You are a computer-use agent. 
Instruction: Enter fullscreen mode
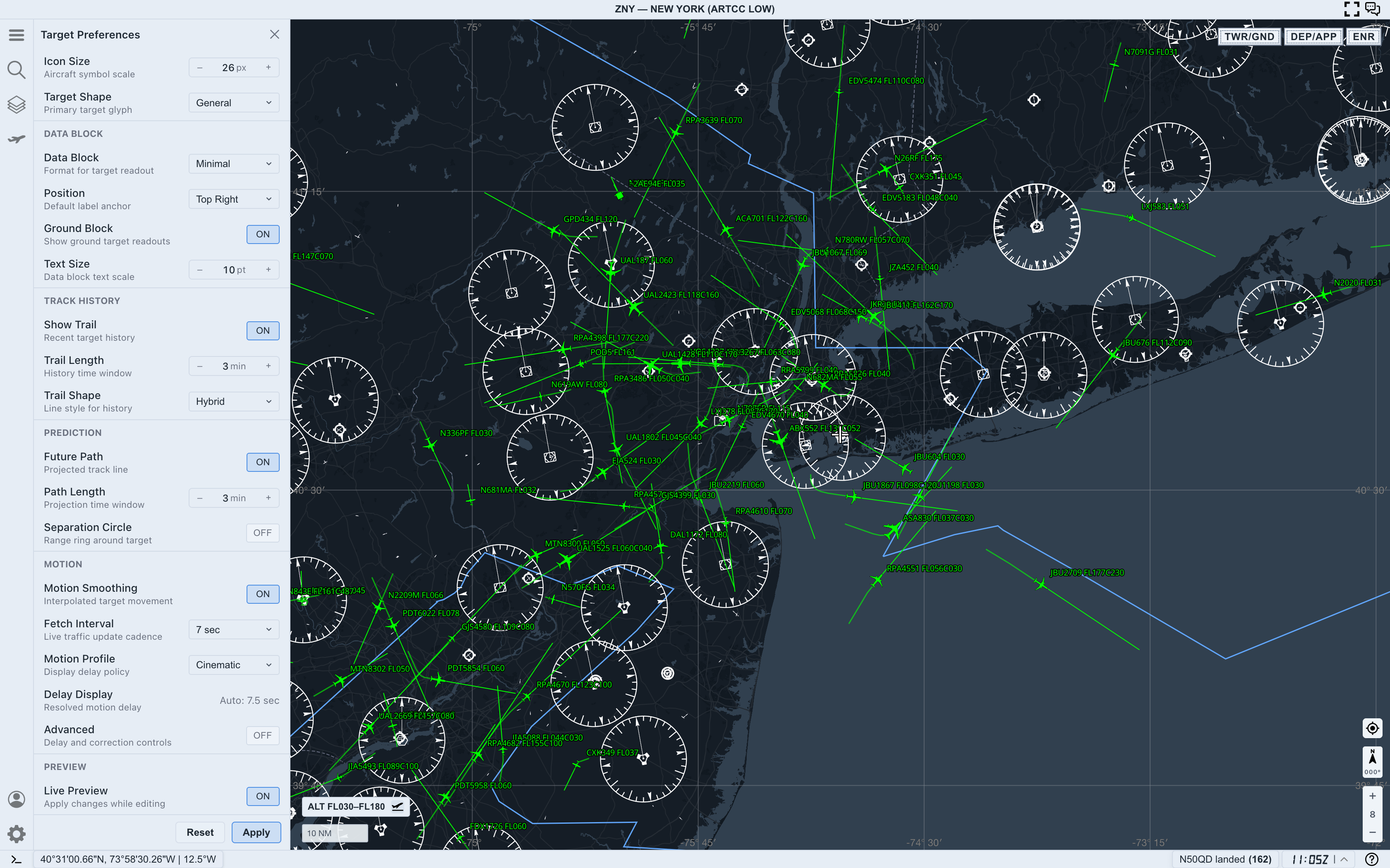click(x=1352, y=9)
